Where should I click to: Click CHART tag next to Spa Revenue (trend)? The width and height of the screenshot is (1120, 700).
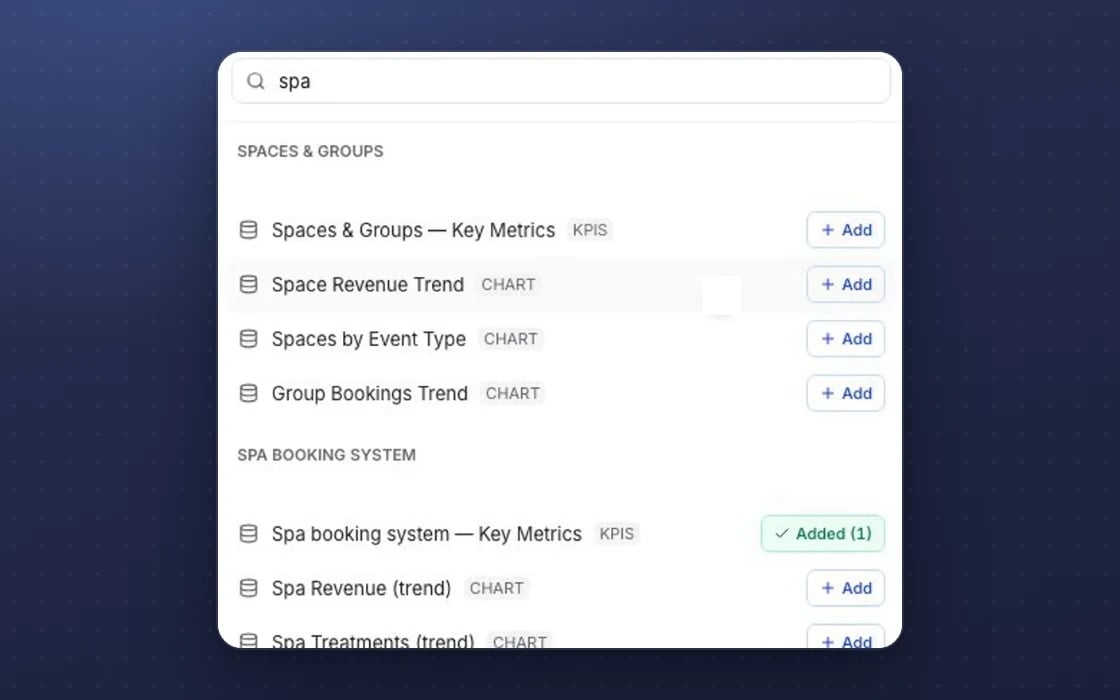click(x=496, y=588)
